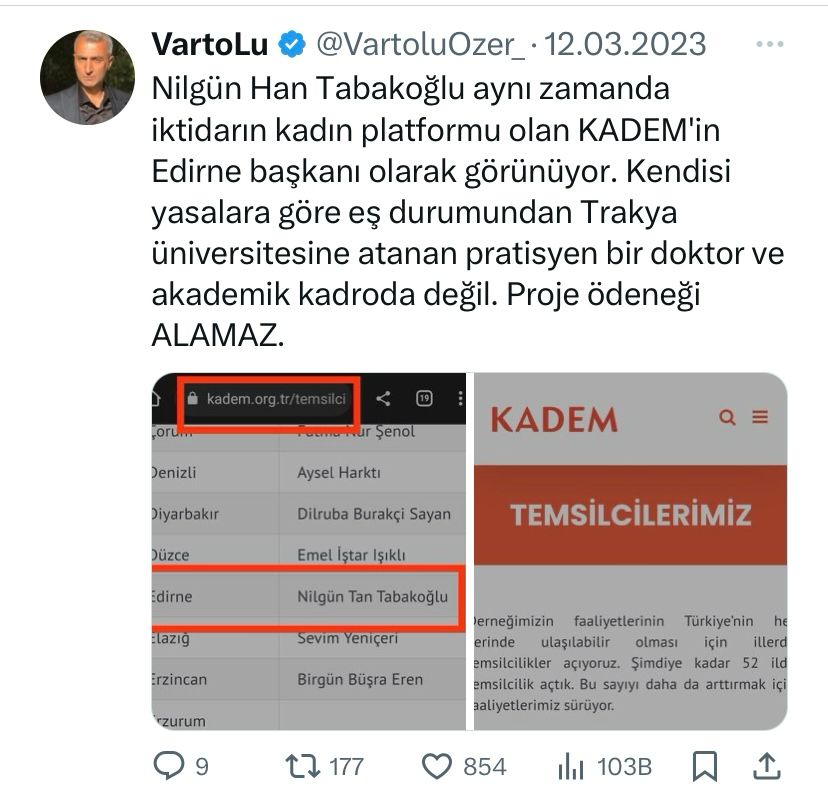
Task: Open VartoLu's profile picture
Action: click(87, 77)
